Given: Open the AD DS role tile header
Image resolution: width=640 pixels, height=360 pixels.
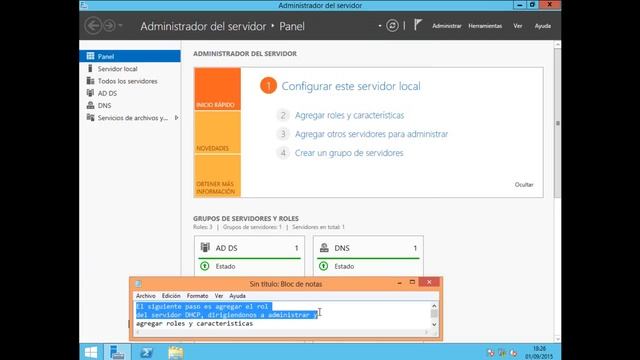Looking at the screenshot, I should pos(249,248).
